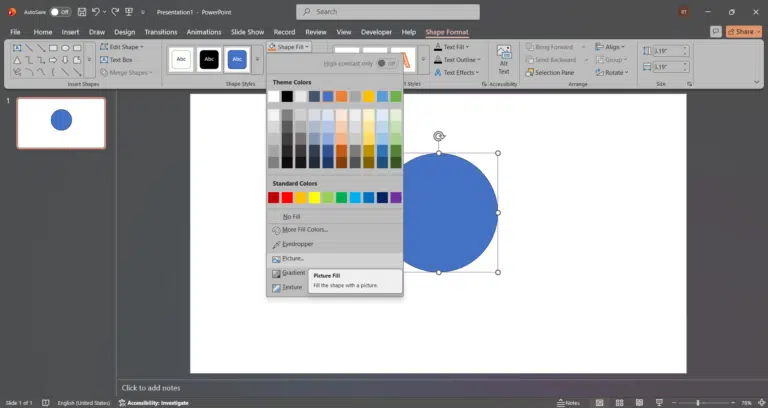This screenshot has width=768, height=408.
Task: Select the green theme color swatch
Action: (396, 96)
